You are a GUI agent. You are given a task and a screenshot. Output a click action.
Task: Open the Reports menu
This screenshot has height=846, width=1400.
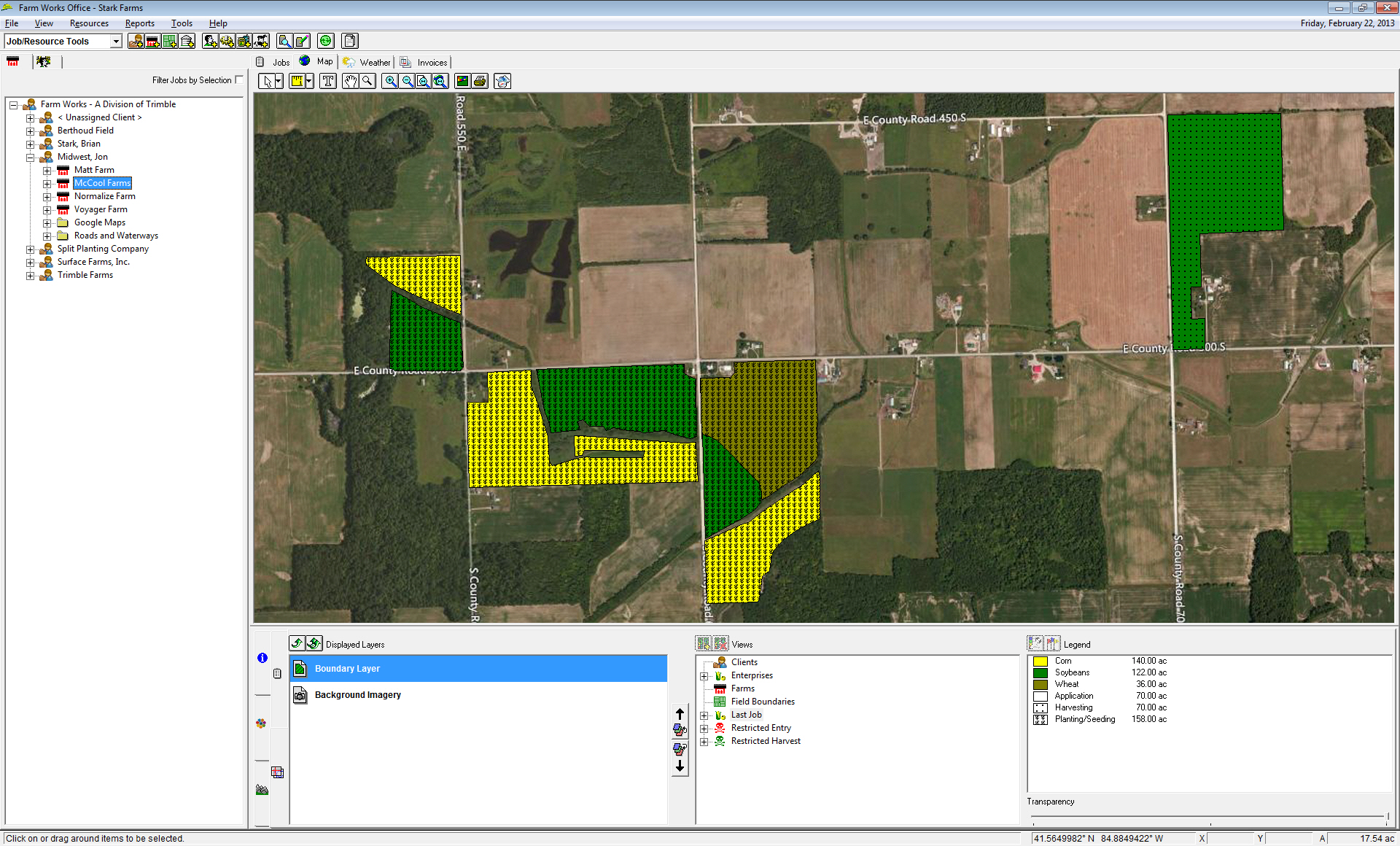[x=140, y=23]
